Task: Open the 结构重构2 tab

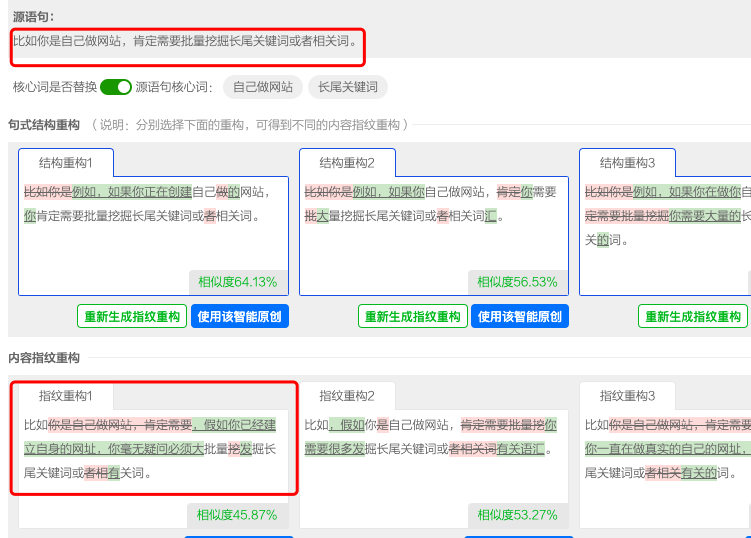Action: tap(347, 163)
